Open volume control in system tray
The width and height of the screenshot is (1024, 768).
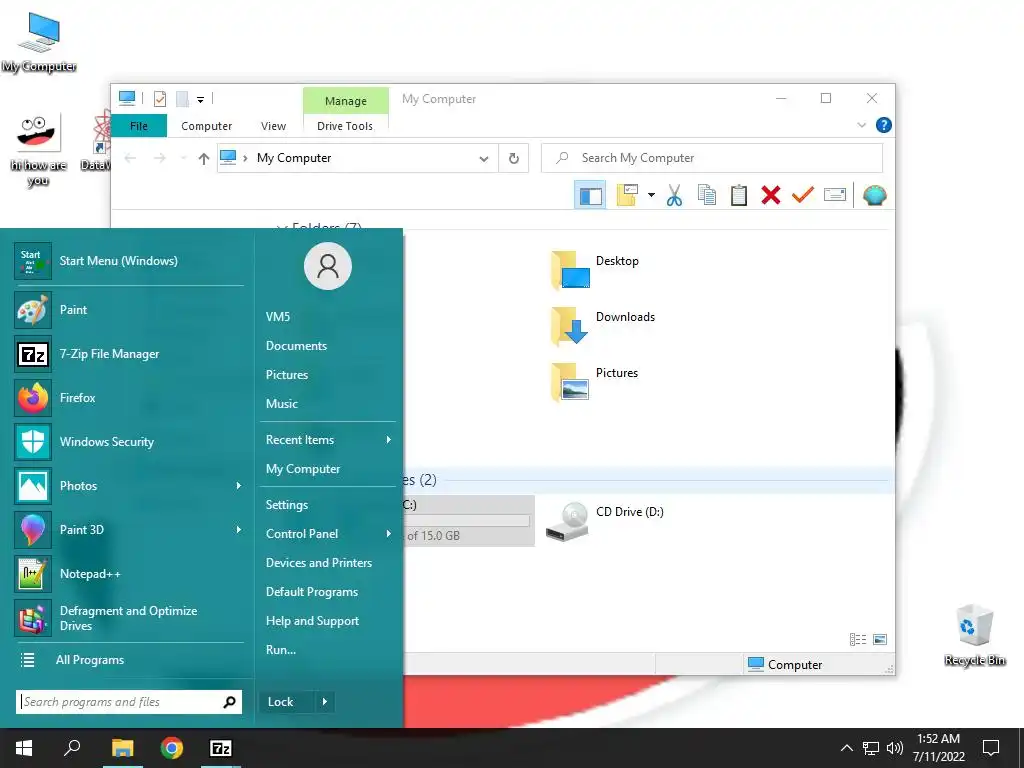click(894, 748)
